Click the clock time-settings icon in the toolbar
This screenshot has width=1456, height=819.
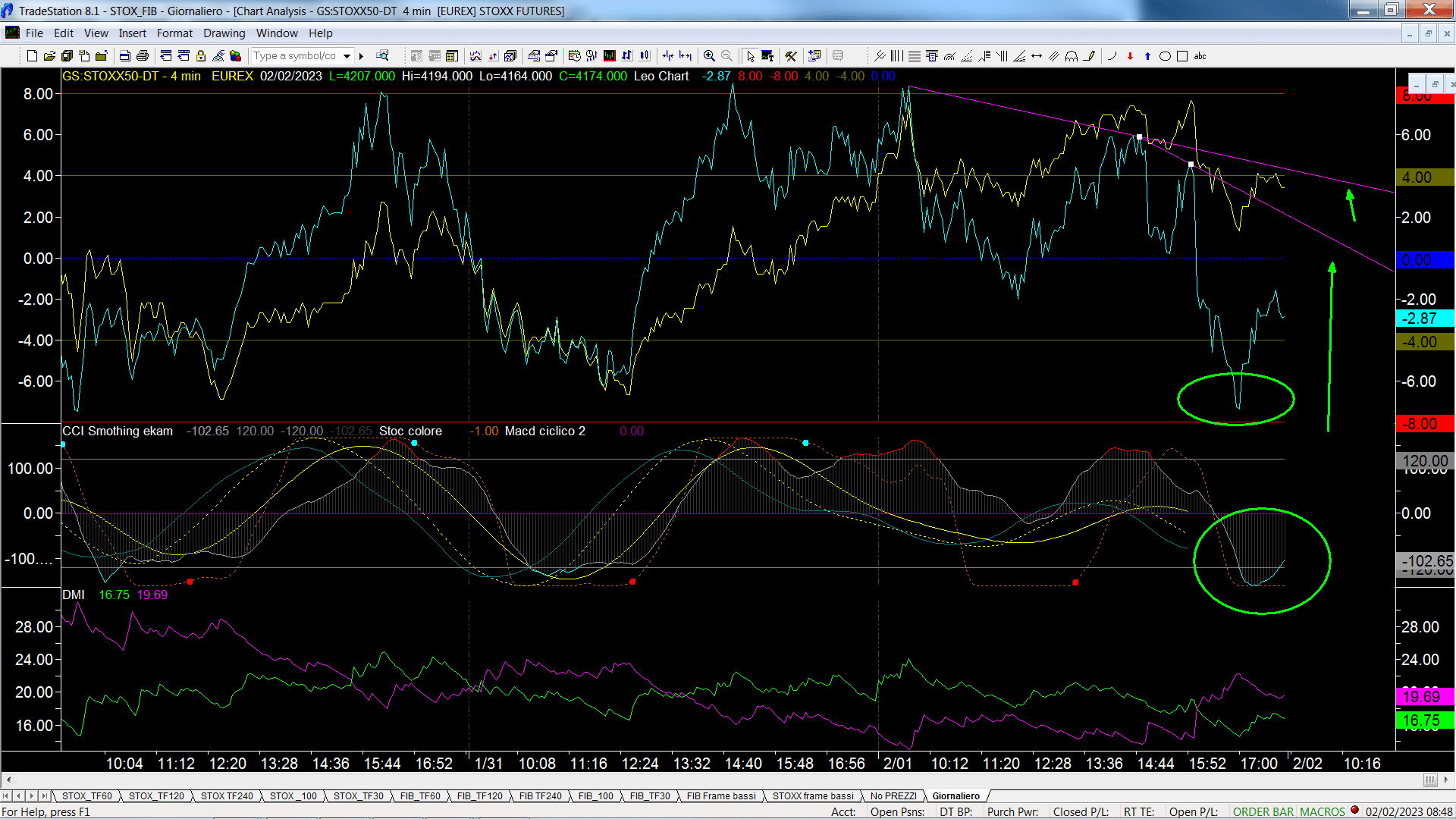point(574,55)
